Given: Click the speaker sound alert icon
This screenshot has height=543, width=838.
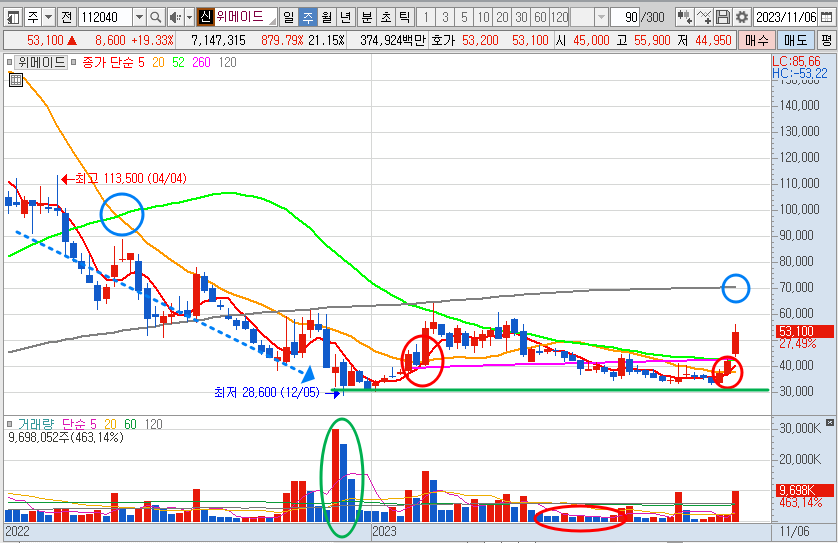Looking at the screenshot, I should (175, 18).
